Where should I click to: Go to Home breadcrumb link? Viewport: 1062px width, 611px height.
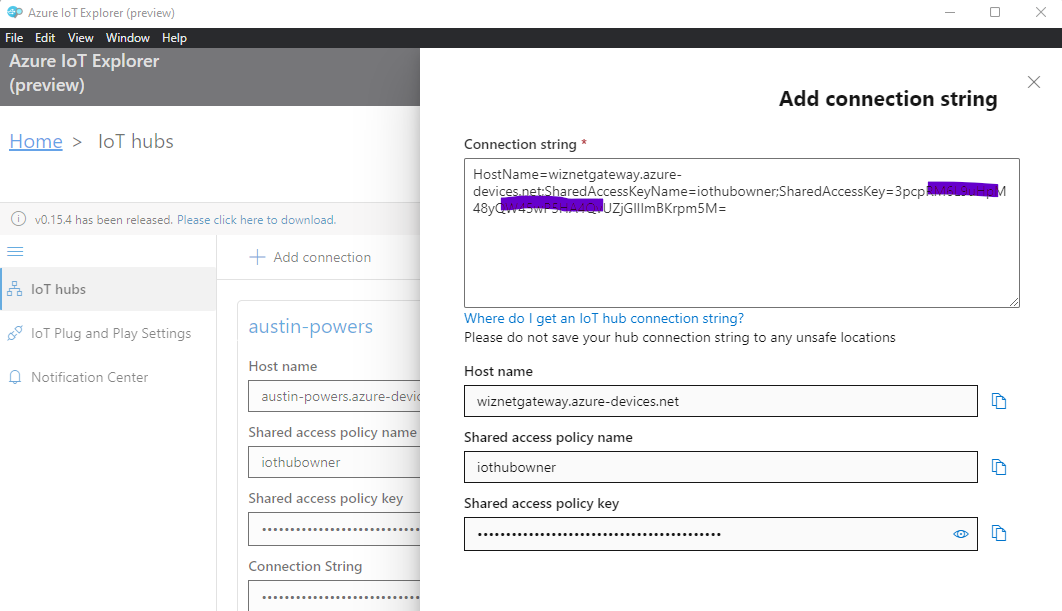[36, 141]
